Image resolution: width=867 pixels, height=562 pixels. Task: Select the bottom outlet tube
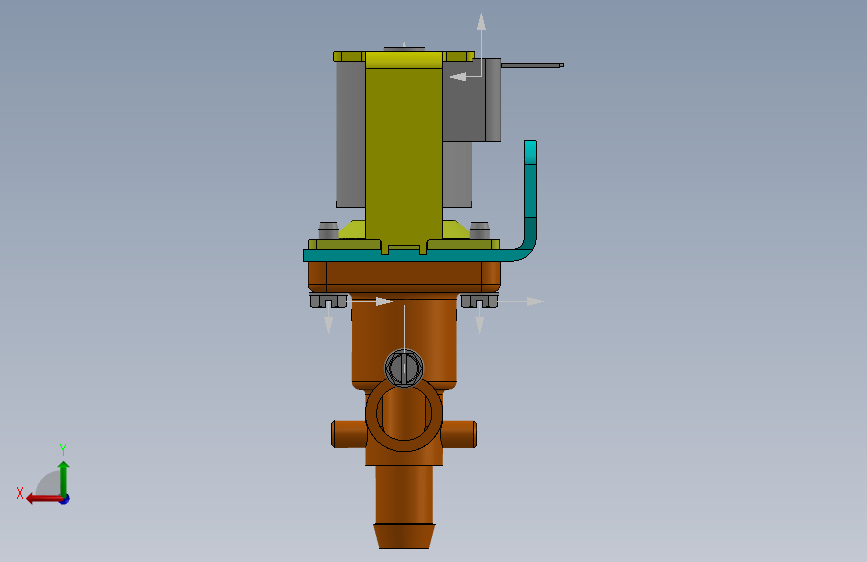404,494
